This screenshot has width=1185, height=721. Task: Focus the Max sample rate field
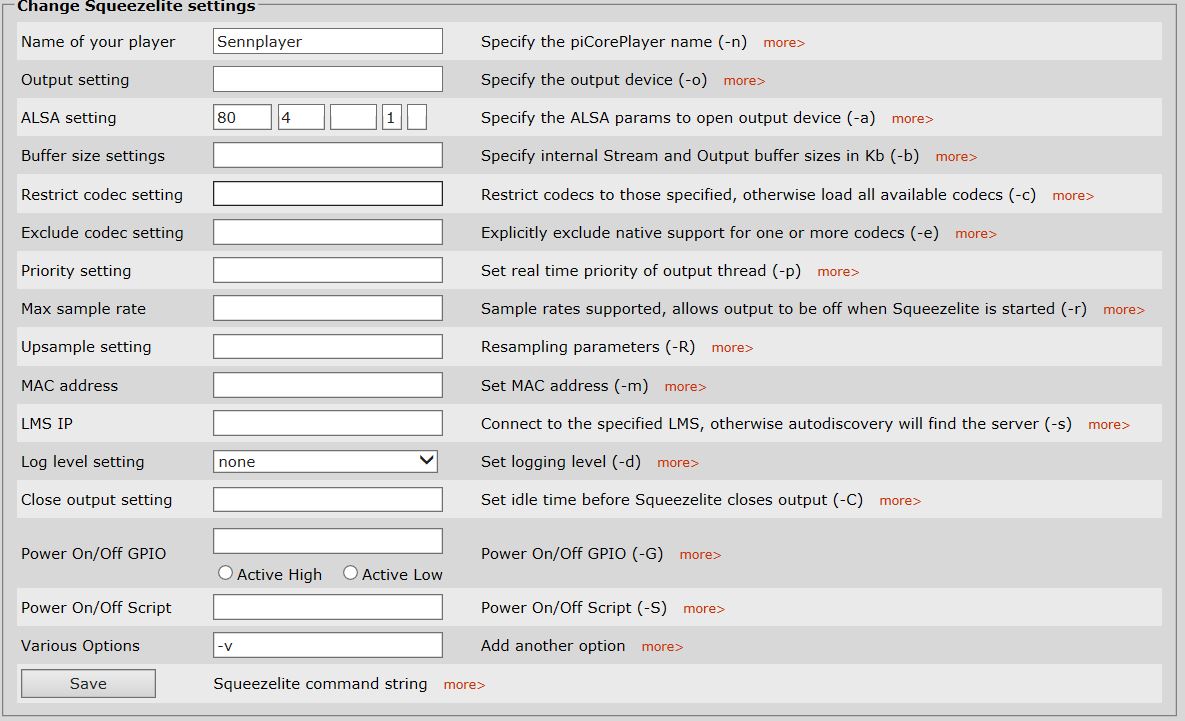tap(328, 308)
